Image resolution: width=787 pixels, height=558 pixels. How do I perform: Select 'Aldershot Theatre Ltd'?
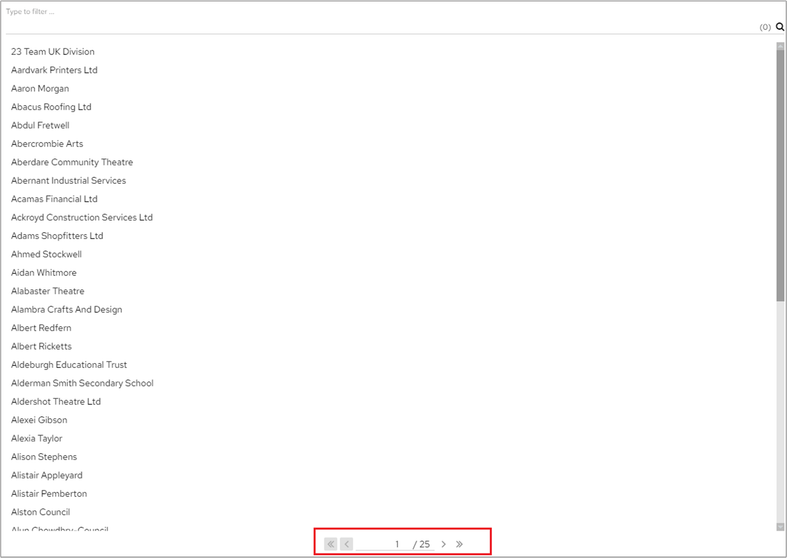(56, 401)
